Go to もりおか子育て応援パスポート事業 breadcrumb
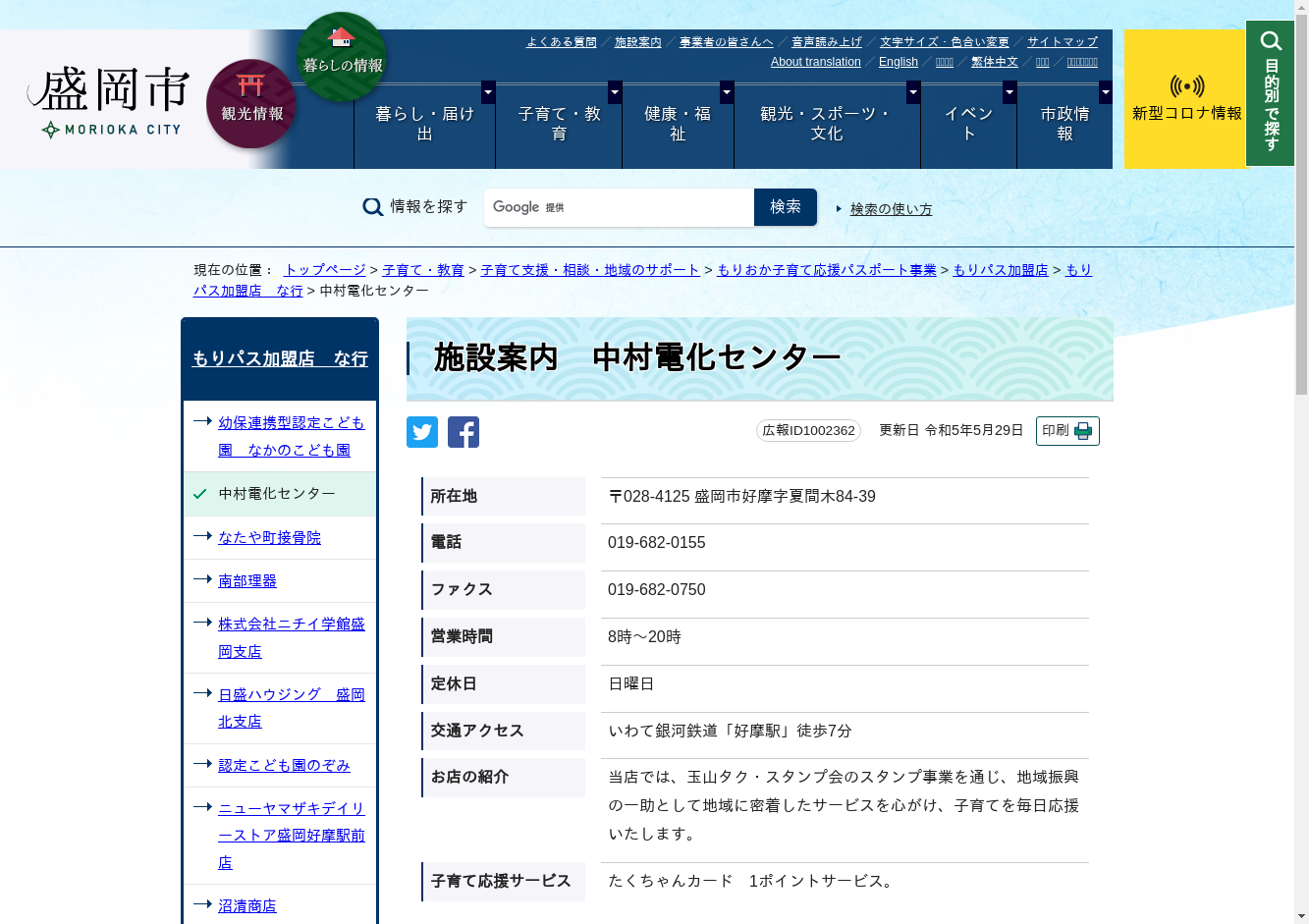Viewport: 1309px width, 924px height. tap(827, 270)
